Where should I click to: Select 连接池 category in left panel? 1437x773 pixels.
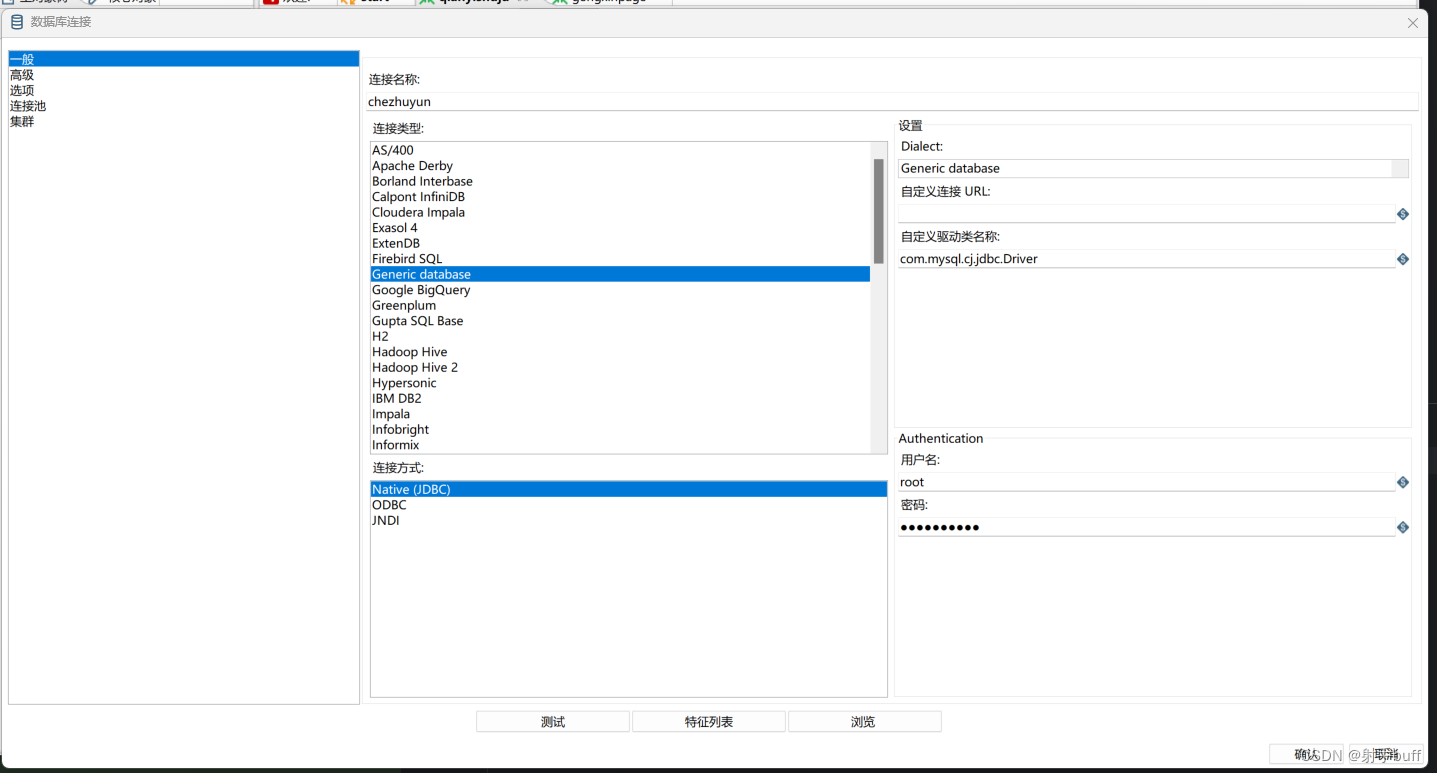184,106
